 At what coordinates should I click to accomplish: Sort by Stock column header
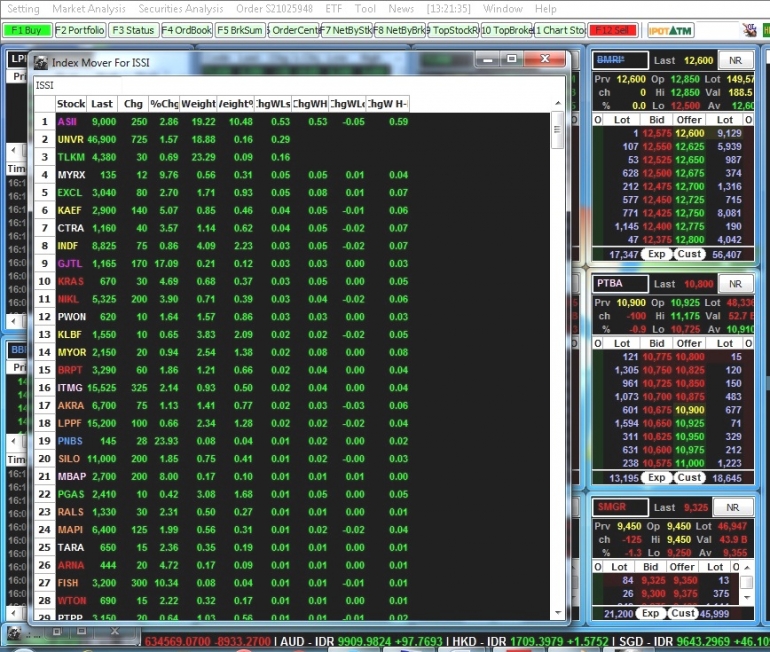(71, 104)
